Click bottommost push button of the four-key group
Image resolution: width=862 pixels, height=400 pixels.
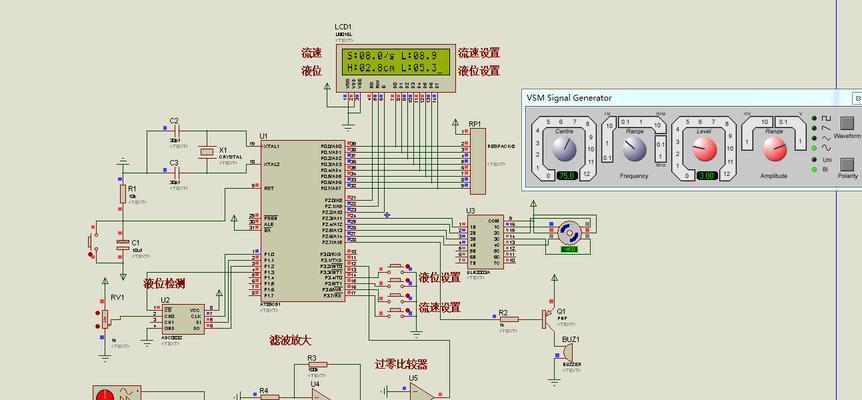pos(394,311)
